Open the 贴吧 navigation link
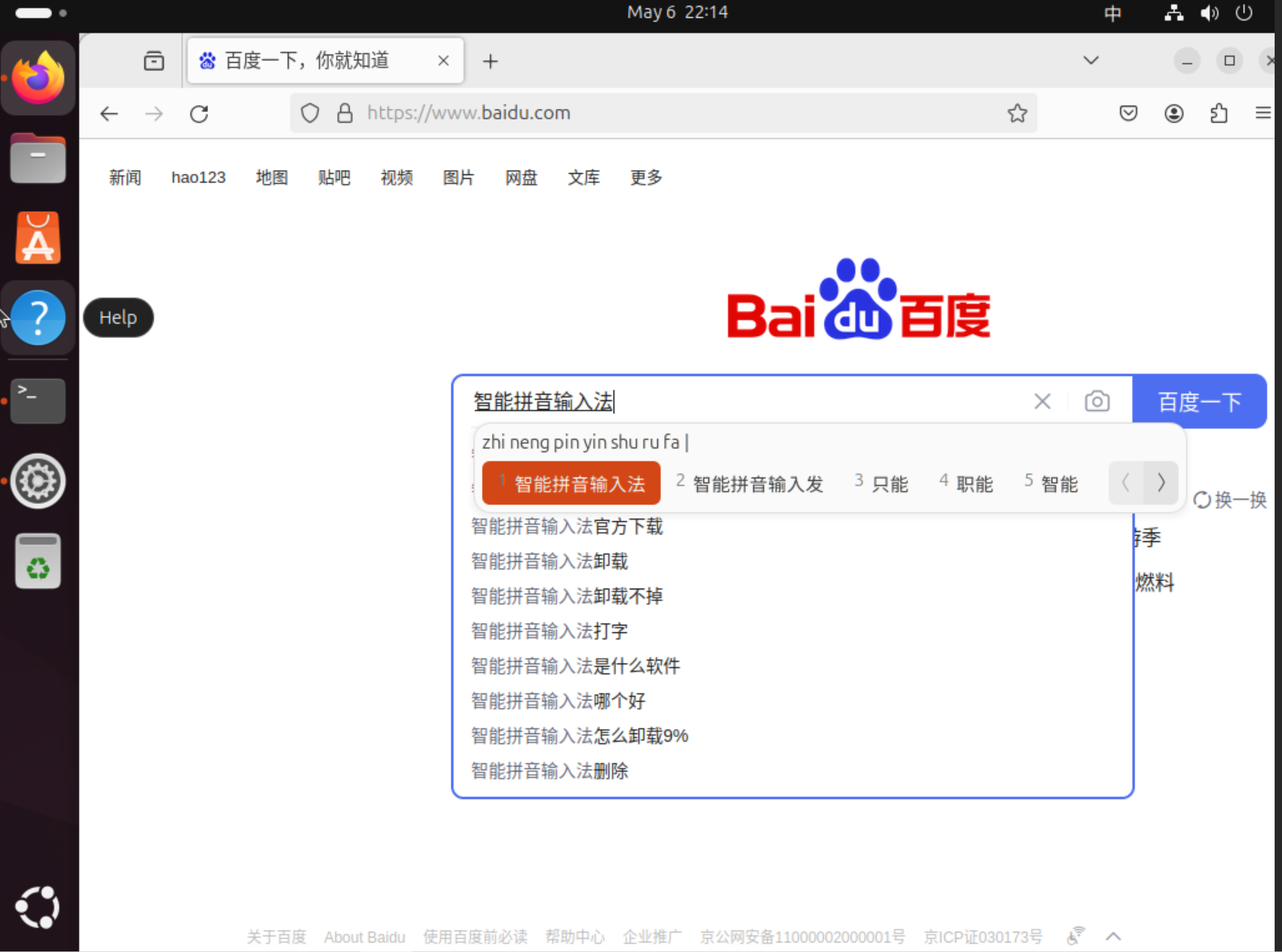 click(x=334, y=177)
